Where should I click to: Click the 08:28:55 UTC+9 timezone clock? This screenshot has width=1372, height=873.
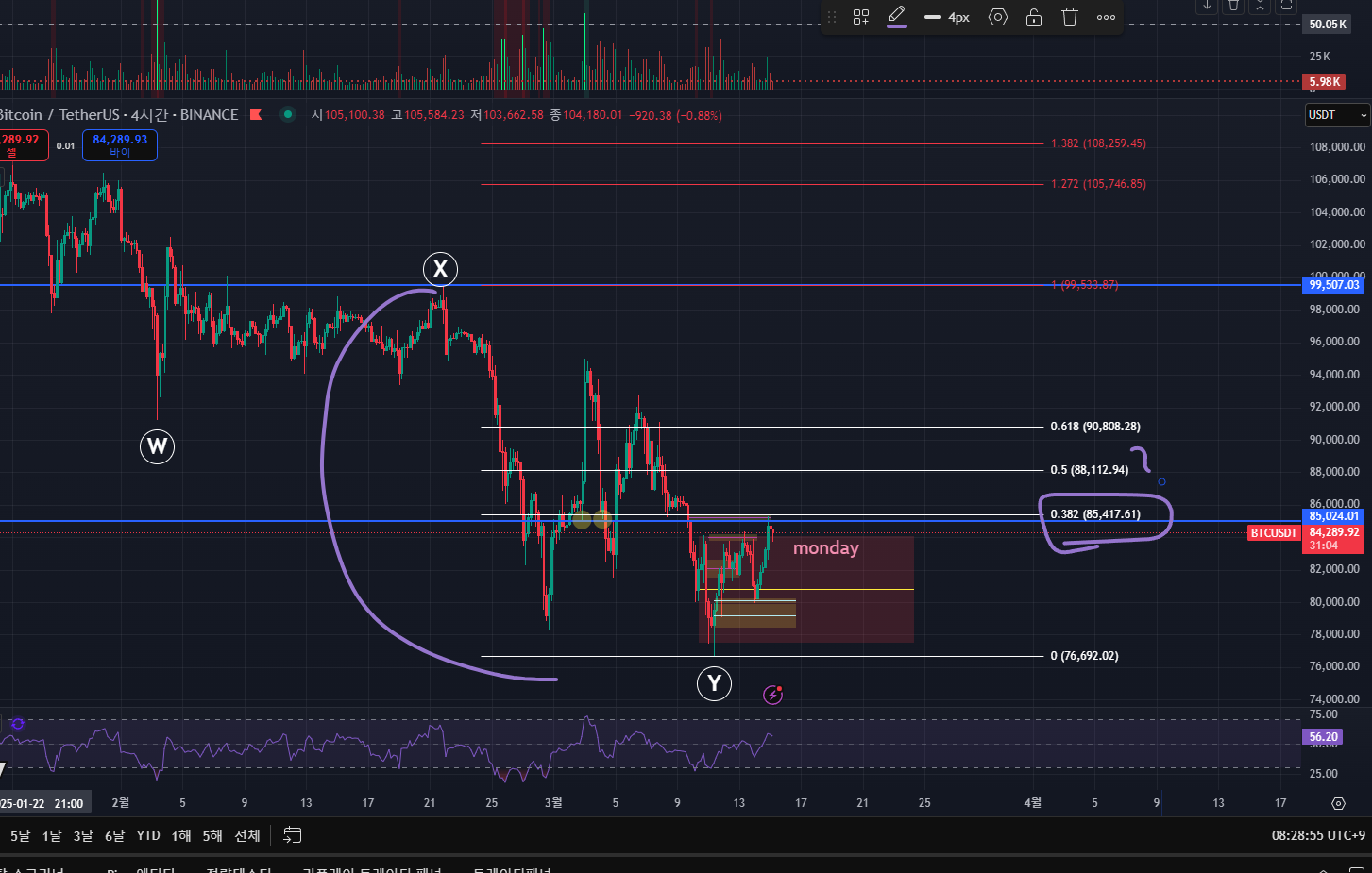coord(1318,835)
